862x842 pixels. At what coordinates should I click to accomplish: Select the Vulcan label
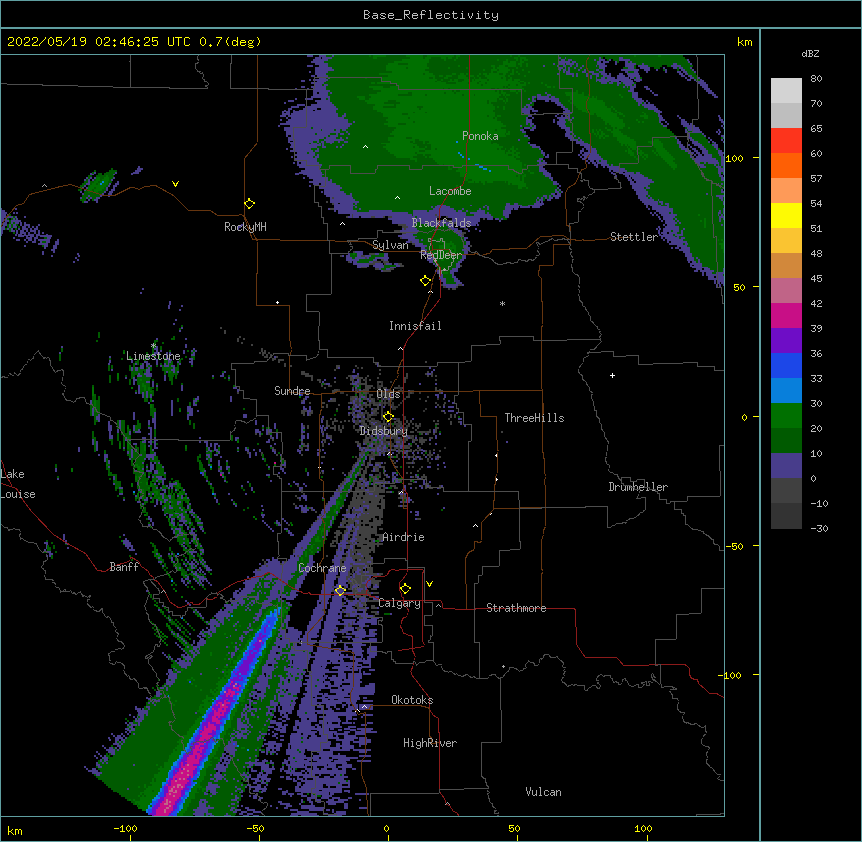click(543, 792)
